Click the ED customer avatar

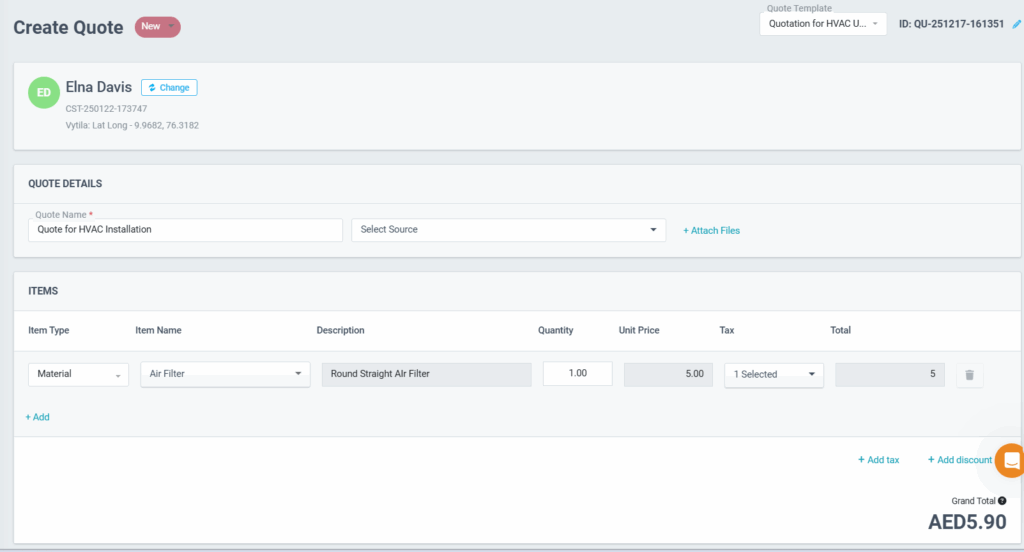44,92
